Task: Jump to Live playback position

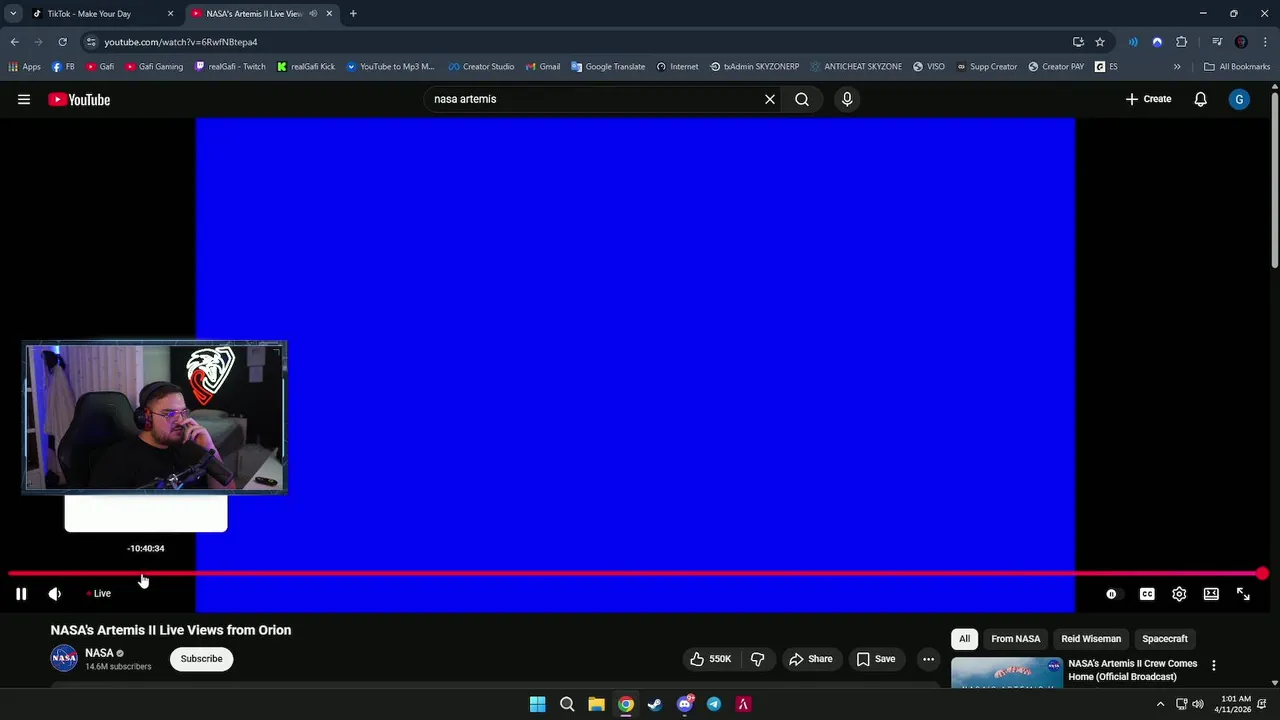Action: click(99, 594)
